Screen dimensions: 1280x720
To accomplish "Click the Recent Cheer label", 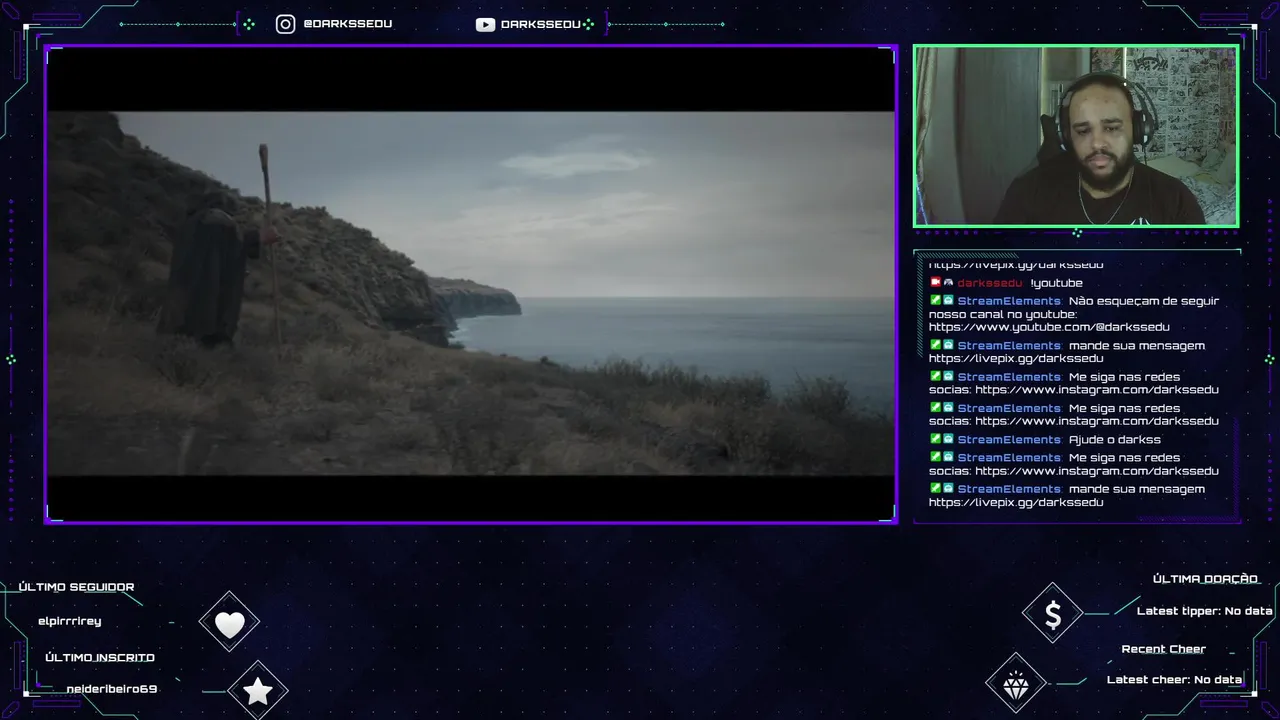I will pyautogui.click(x=1163, y=649).
